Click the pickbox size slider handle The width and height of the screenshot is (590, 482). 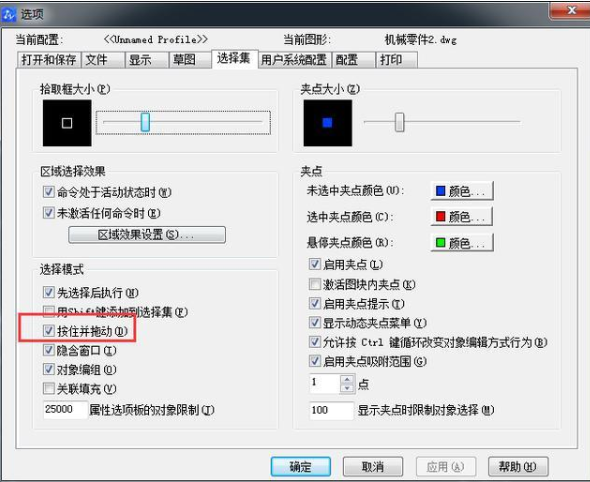(145, 122)
